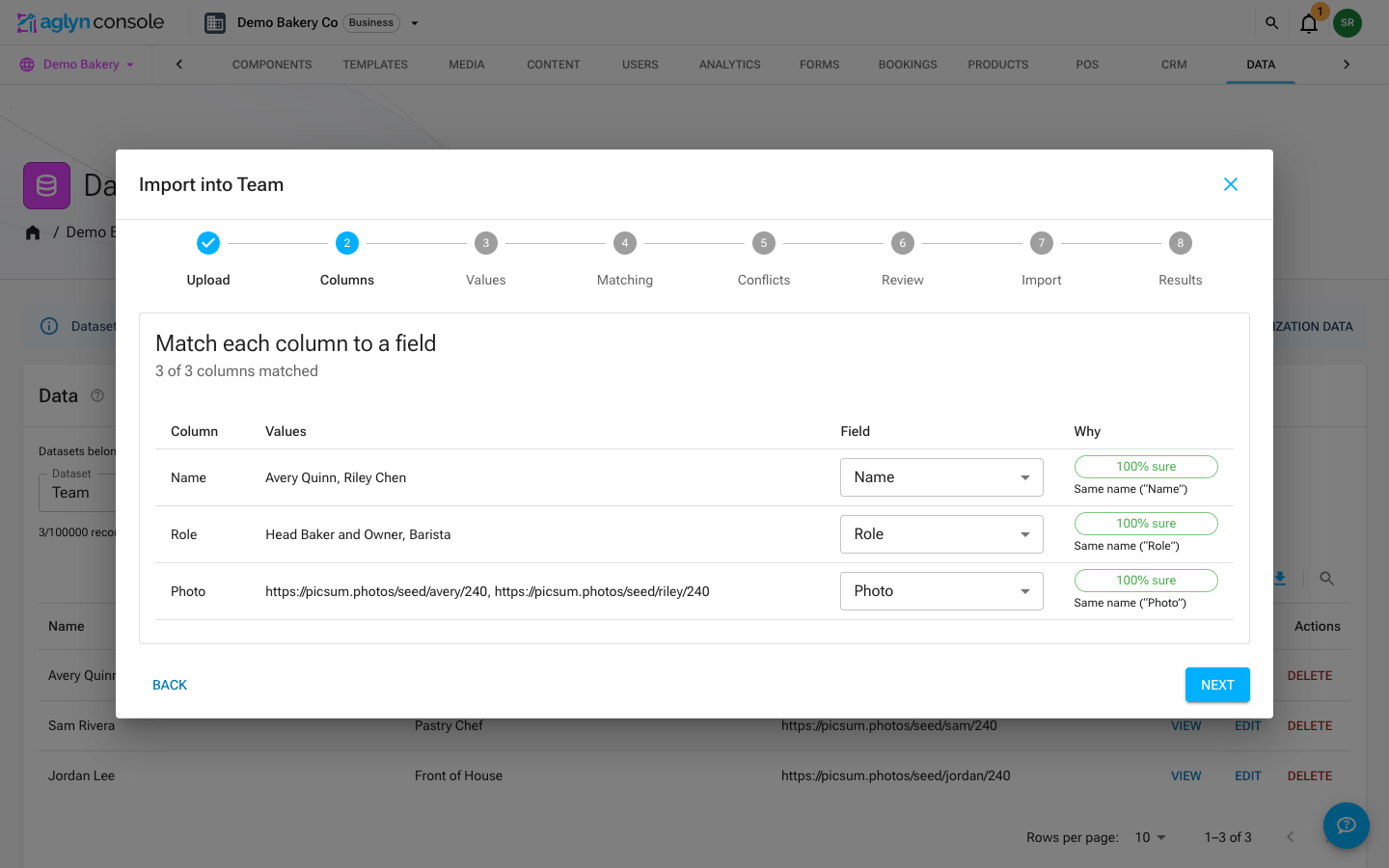Click step 8 Results in the stepper
The image size is (1389, 868).
(1181, 260)
